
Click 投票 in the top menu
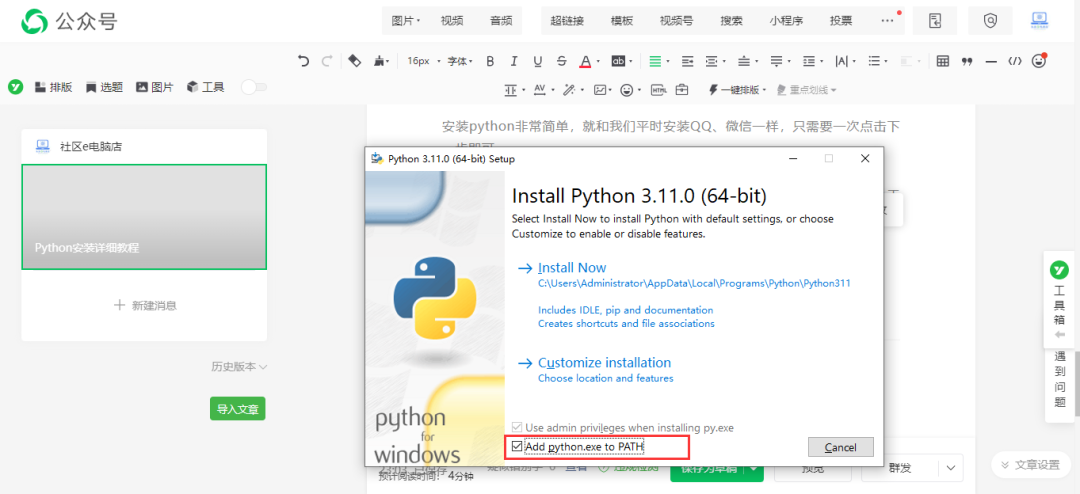tap(841, 21)
